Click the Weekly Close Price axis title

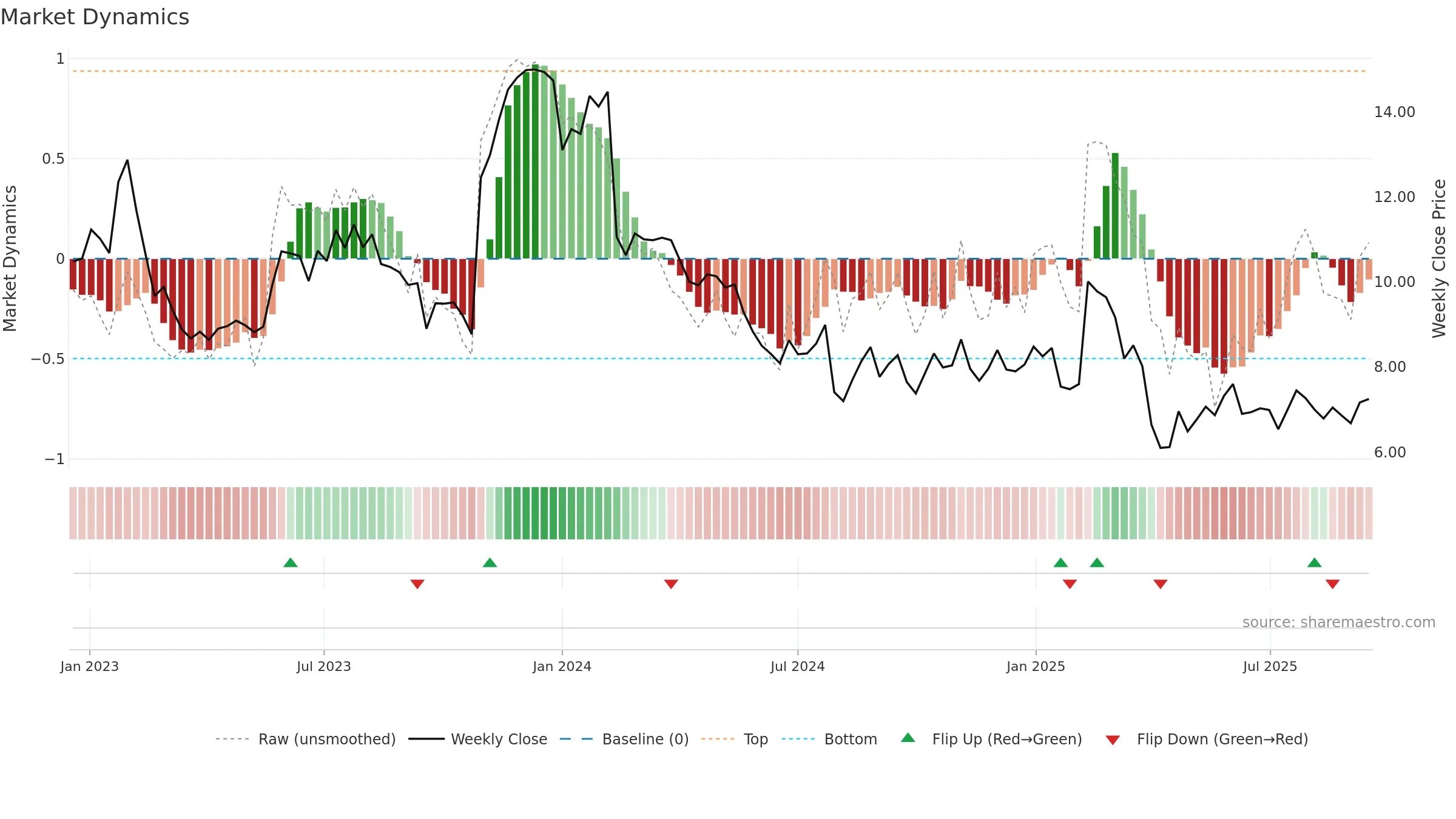pos(1439,258)
